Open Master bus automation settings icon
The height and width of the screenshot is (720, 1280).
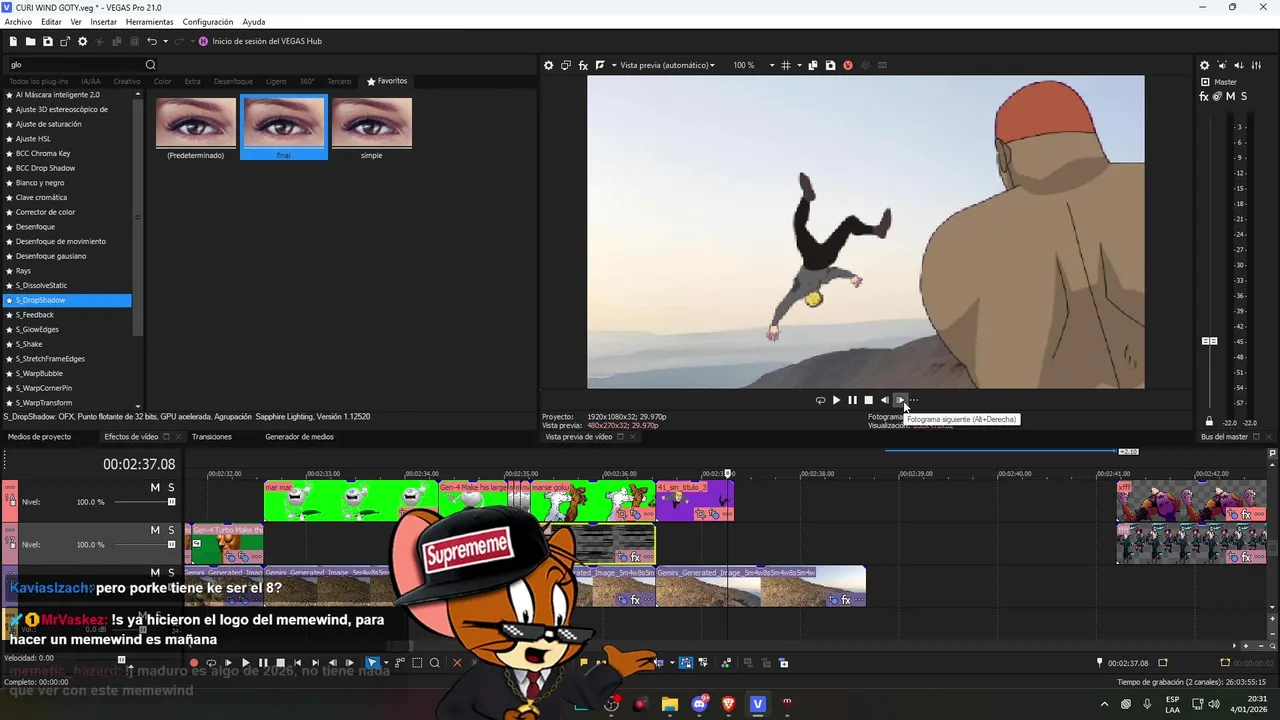pos(1217,96)
